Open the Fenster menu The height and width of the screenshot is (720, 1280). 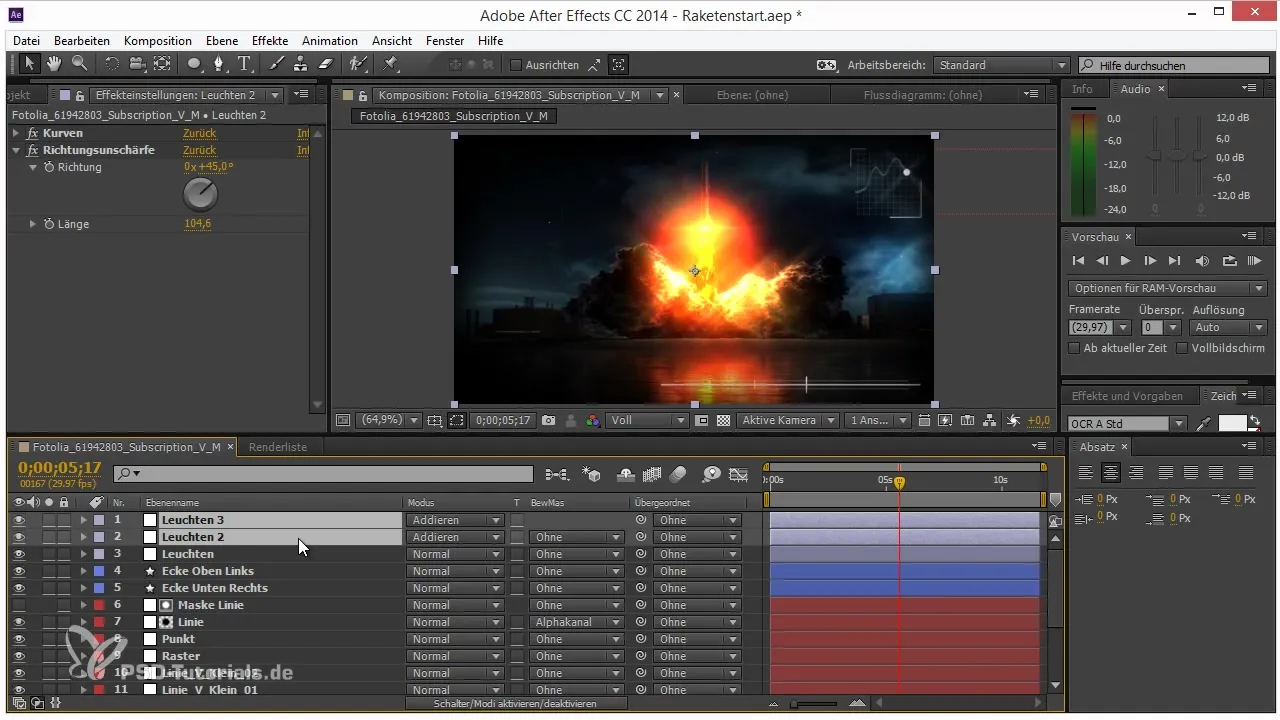point(445,41)
